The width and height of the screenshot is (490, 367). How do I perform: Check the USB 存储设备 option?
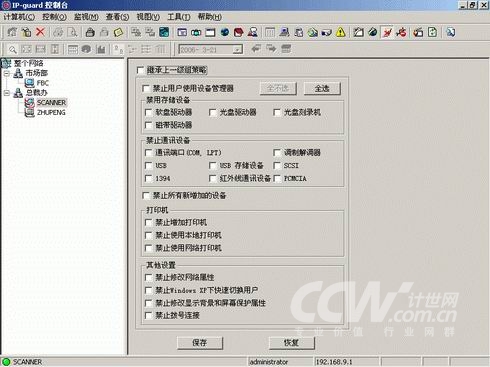[x=212, y=165]
